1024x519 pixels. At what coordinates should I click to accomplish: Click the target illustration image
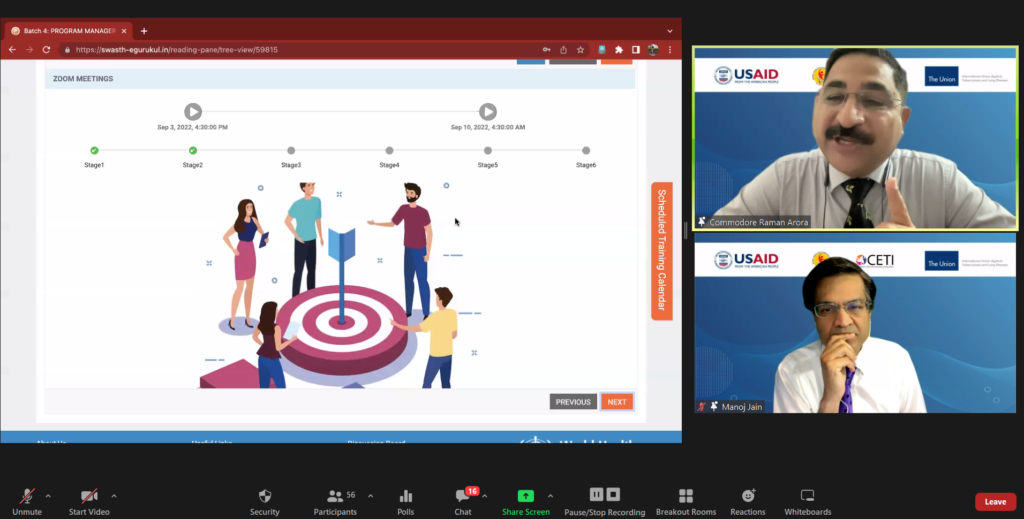(x=342, y=285)
